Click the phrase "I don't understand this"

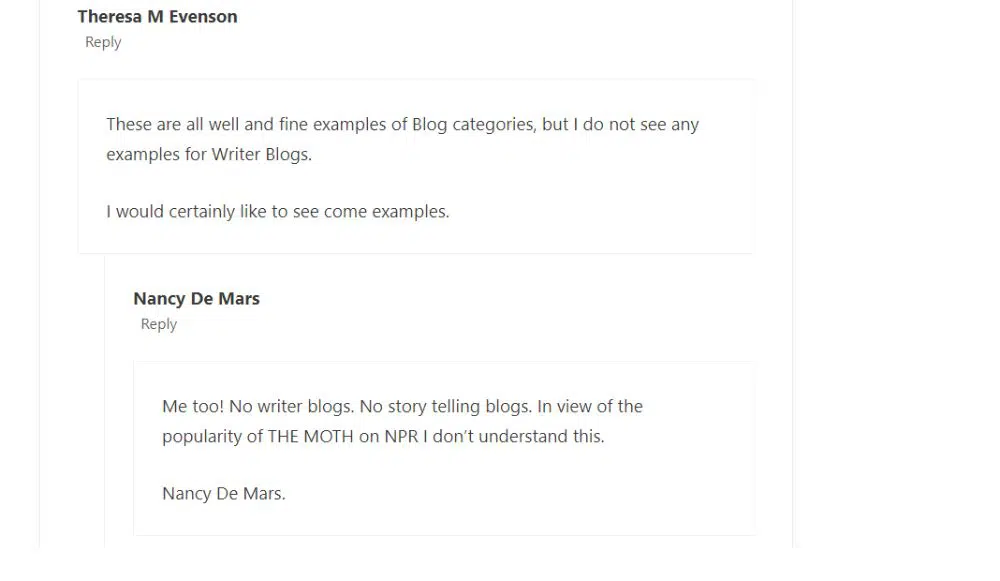pyautogui.click(x=519, y=437)
